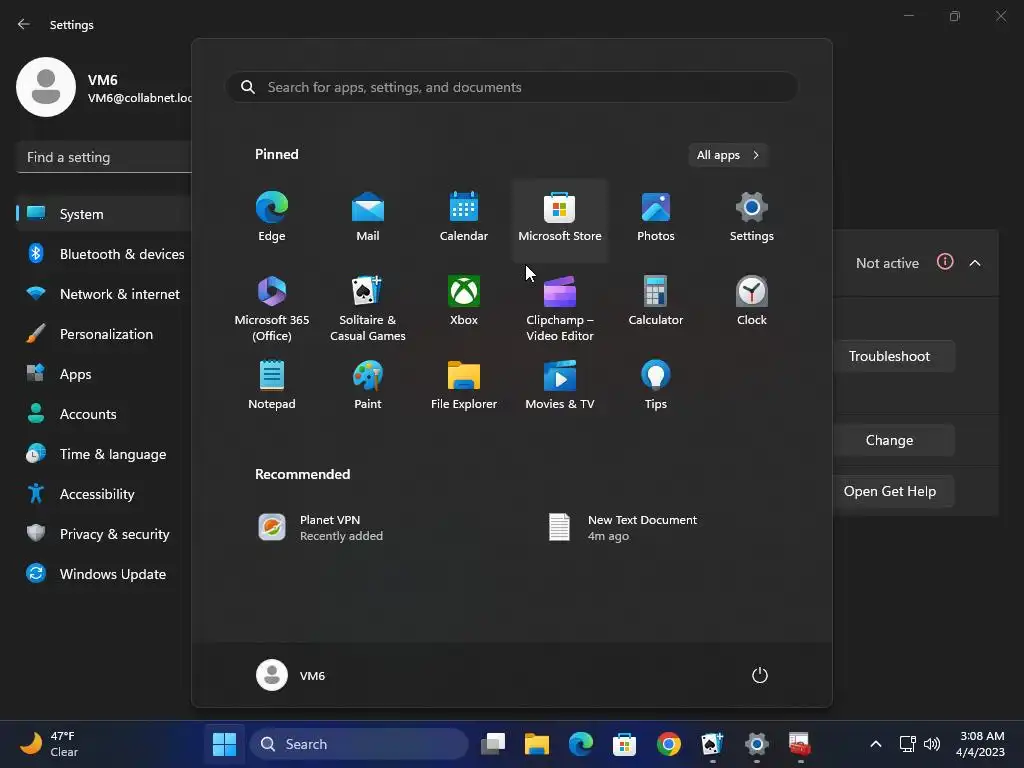Open VM6 user account menu in Start
Viewport: 1024px width, 768px height.
[x=291, y=675]
